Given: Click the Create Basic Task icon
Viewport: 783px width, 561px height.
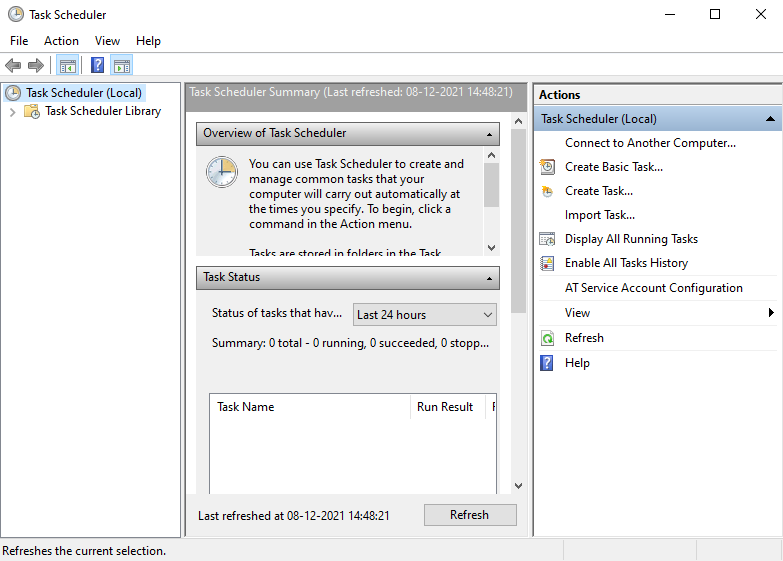Looking at the screenshot, I should (x=547, y=167).
